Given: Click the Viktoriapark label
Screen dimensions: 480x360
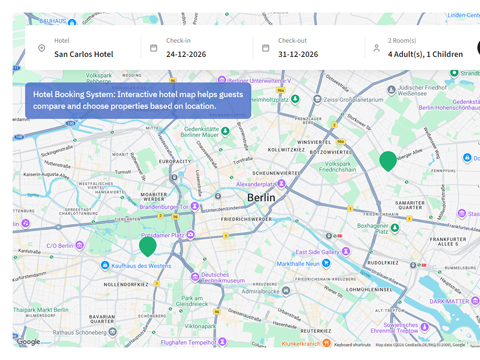Looking at the screenshot, I should click(200, 326).
